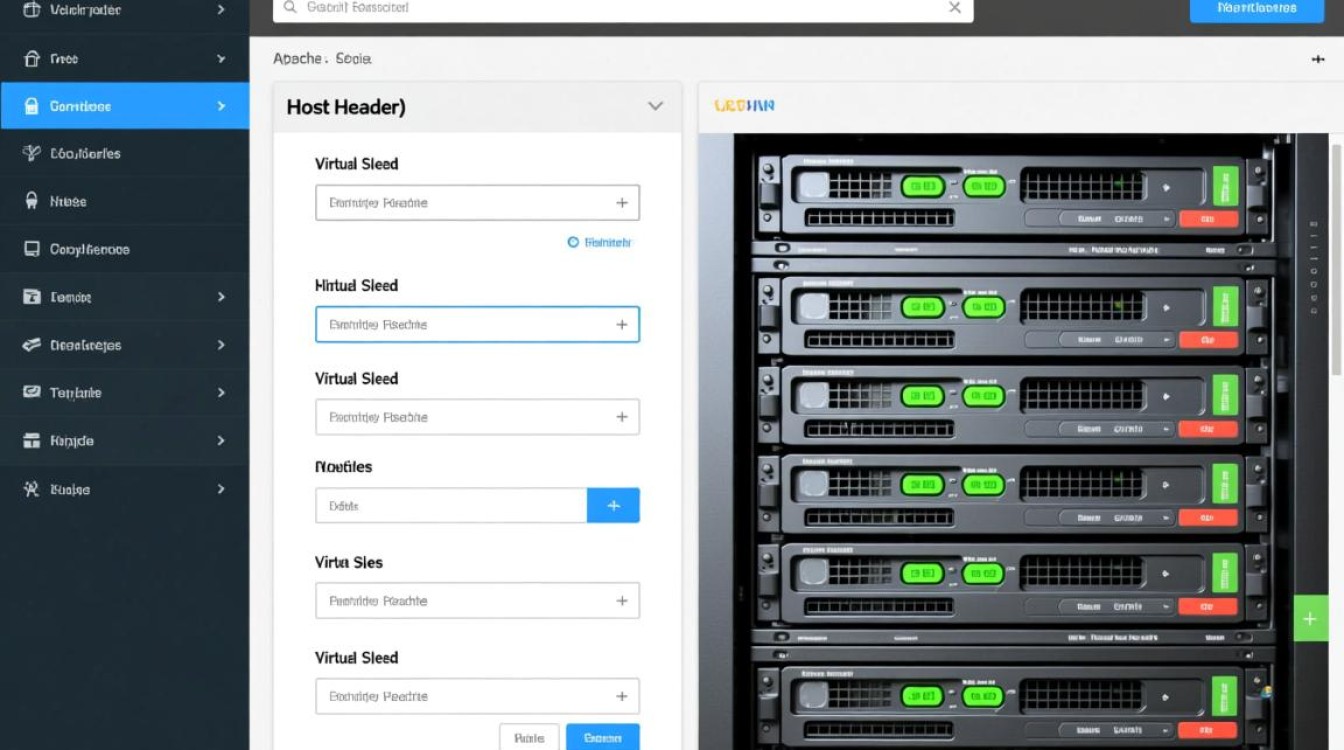Collapse the Host Header panel with its chevron
Image resolution: width=1344 pixels, height=750 pixels.
tap(655, 106)
